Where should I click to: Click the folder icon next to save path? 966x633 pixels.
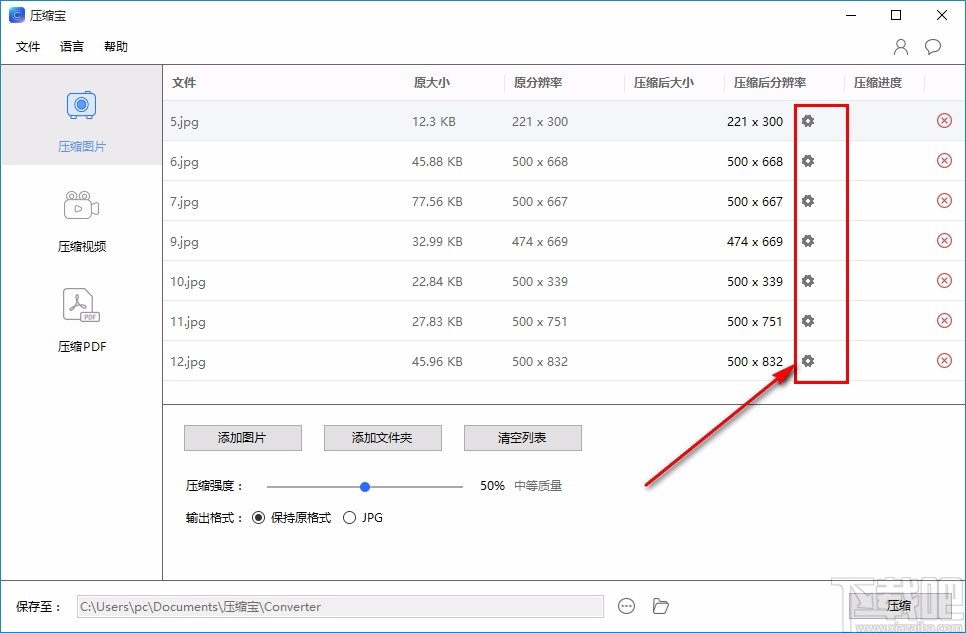[x=660, y=605]
